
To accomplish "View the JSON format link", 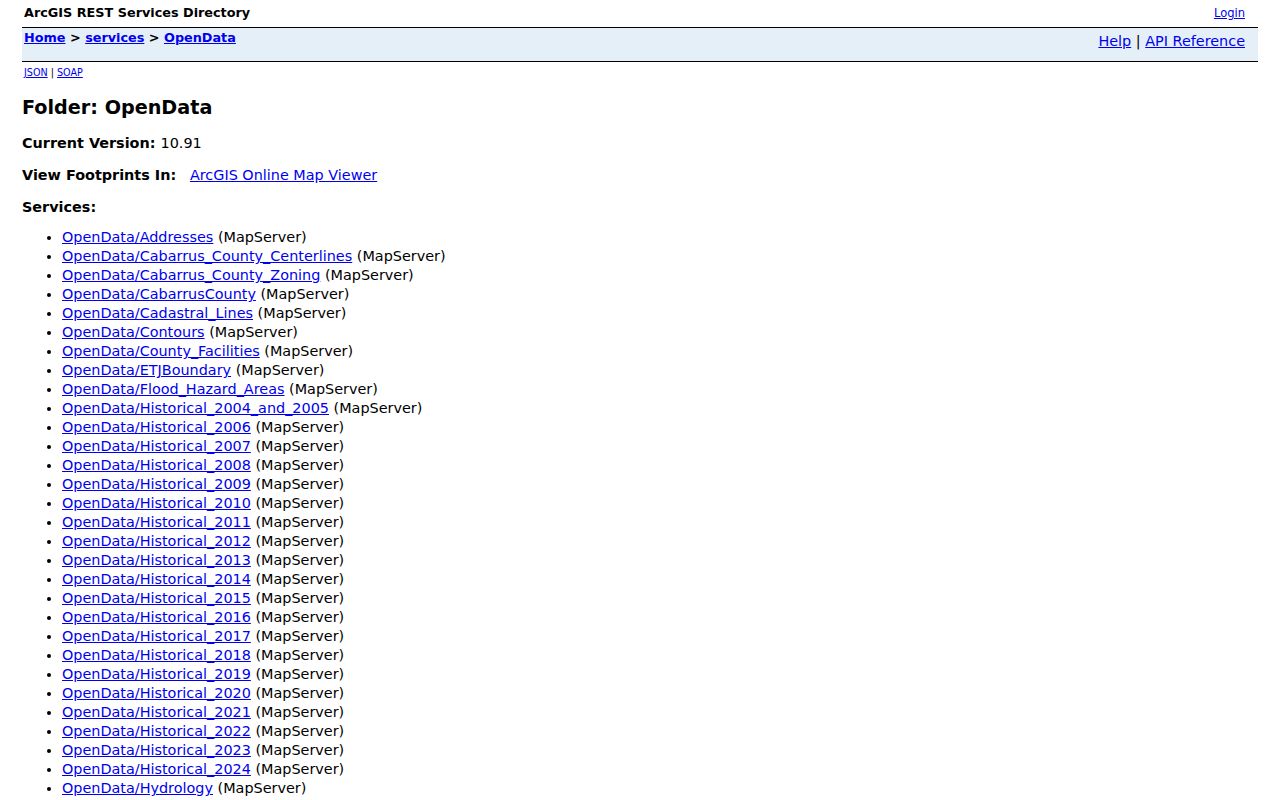I will click(36, 72).
